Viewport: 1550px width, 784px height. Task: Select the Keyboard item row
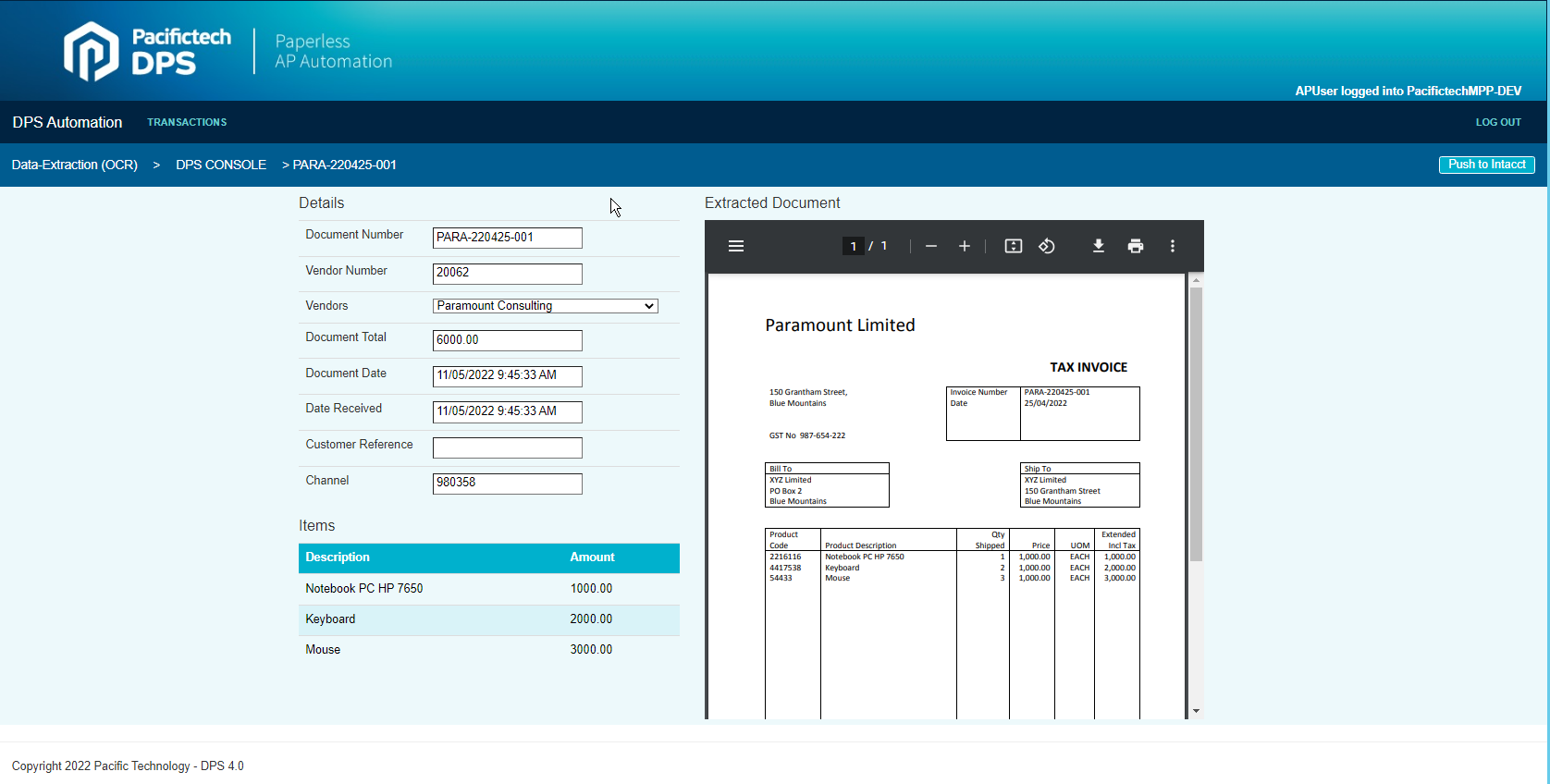pyautogui.click(x=488, y=619)
